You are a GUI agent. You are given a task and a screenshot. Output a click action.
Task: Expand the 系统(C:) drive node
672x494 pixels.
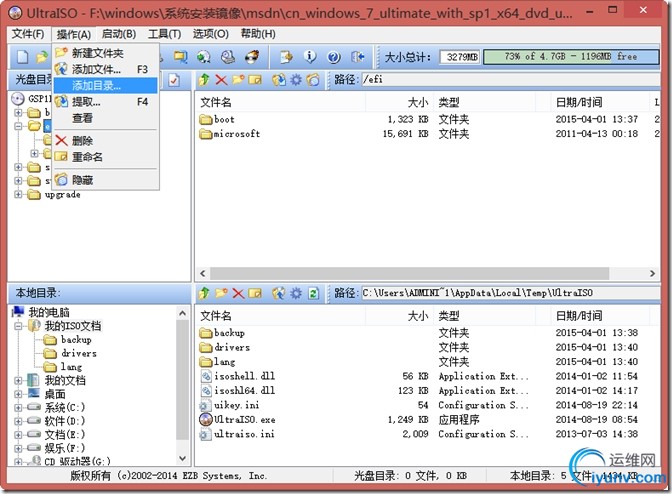(18, 407)
